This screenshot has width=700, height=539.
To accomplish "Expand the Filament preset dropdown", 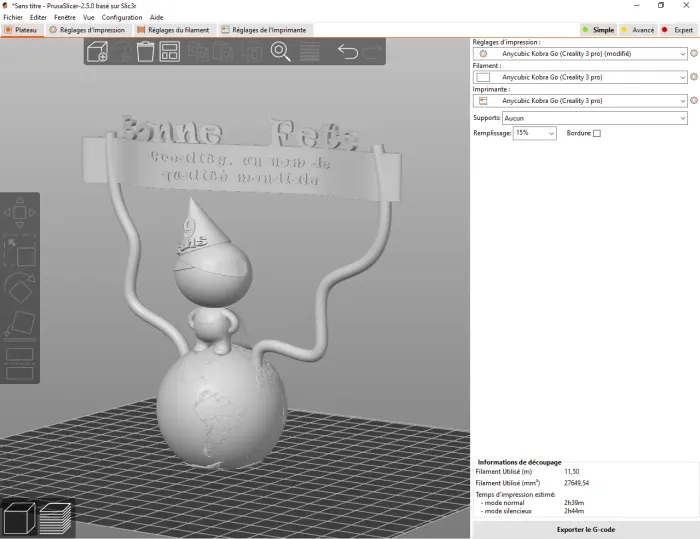I will point(580,77).
